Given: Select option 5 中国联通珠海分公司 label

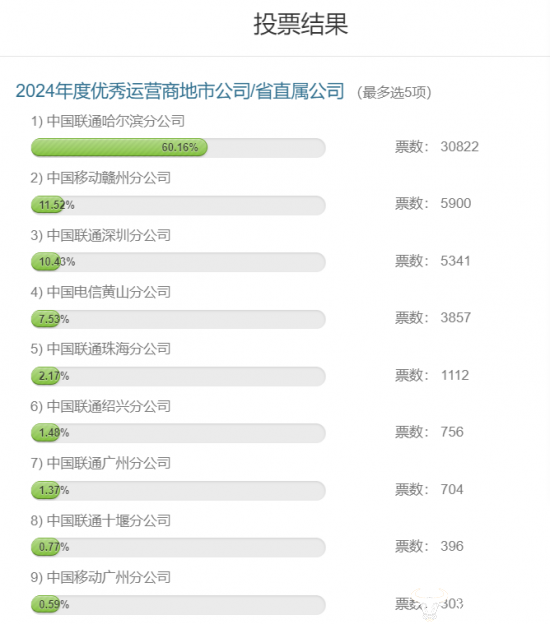Looking at the screenshot, I should click(101, 349).
